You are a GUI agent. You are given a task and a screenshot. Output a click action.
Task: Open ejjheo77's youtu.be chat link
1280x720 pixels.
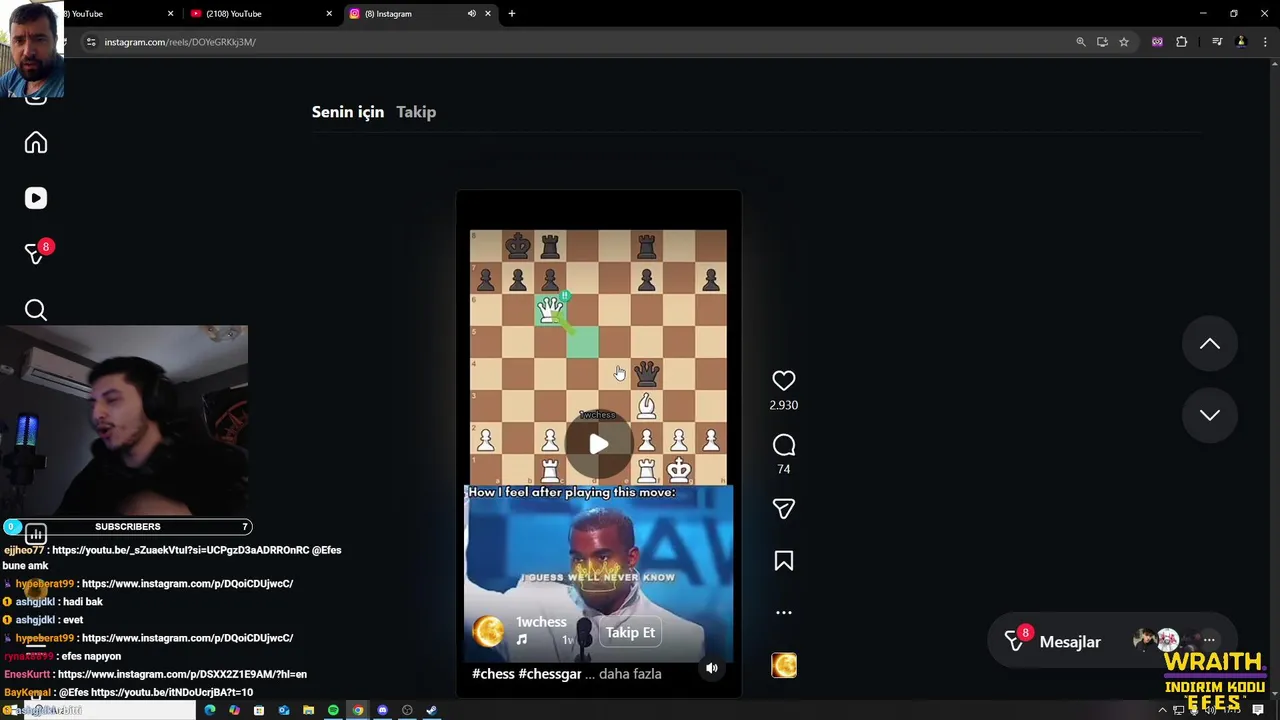coord(181,550)
